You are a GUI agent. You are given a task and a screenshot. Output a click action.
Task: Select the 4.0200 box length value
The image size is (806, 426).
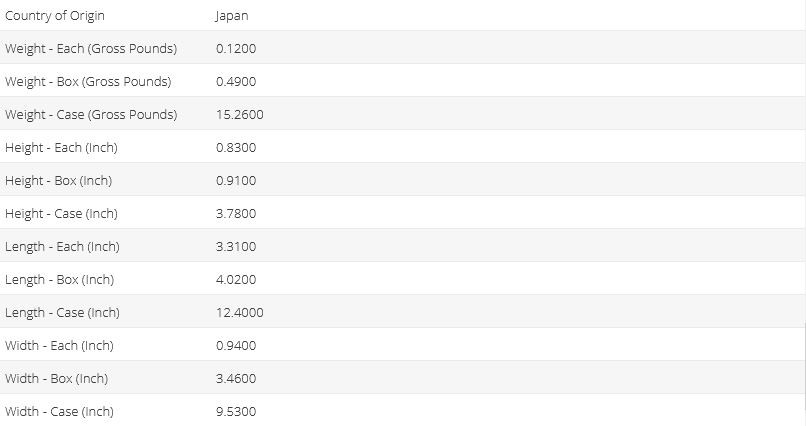click(236, 280)
